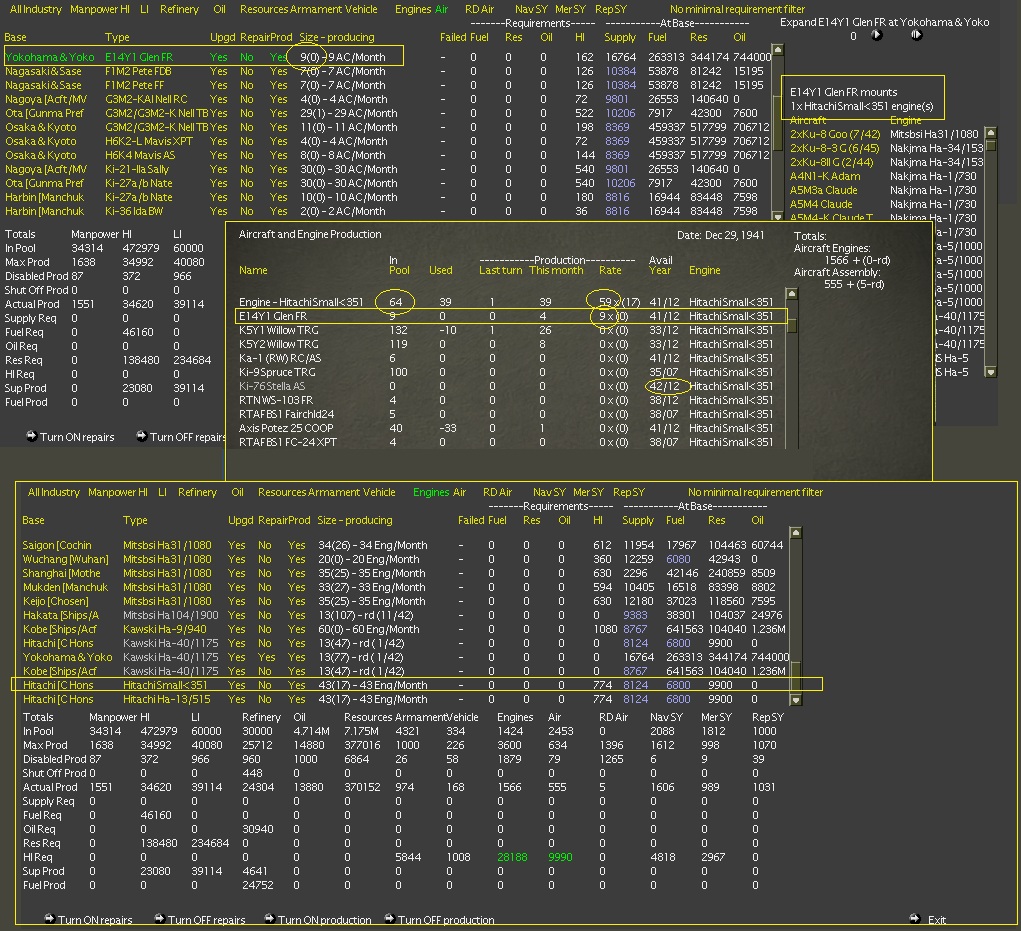Toggle Prod Yes on Hakata Mitsbsi Ha104/1900 row

tap(296, 615)
